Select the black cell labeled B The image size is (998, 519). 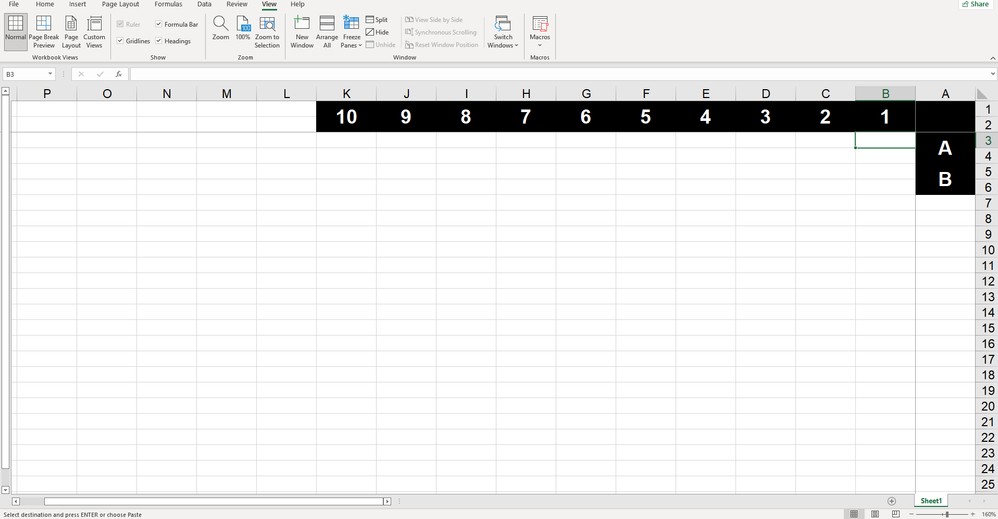[x=945, y=179]
